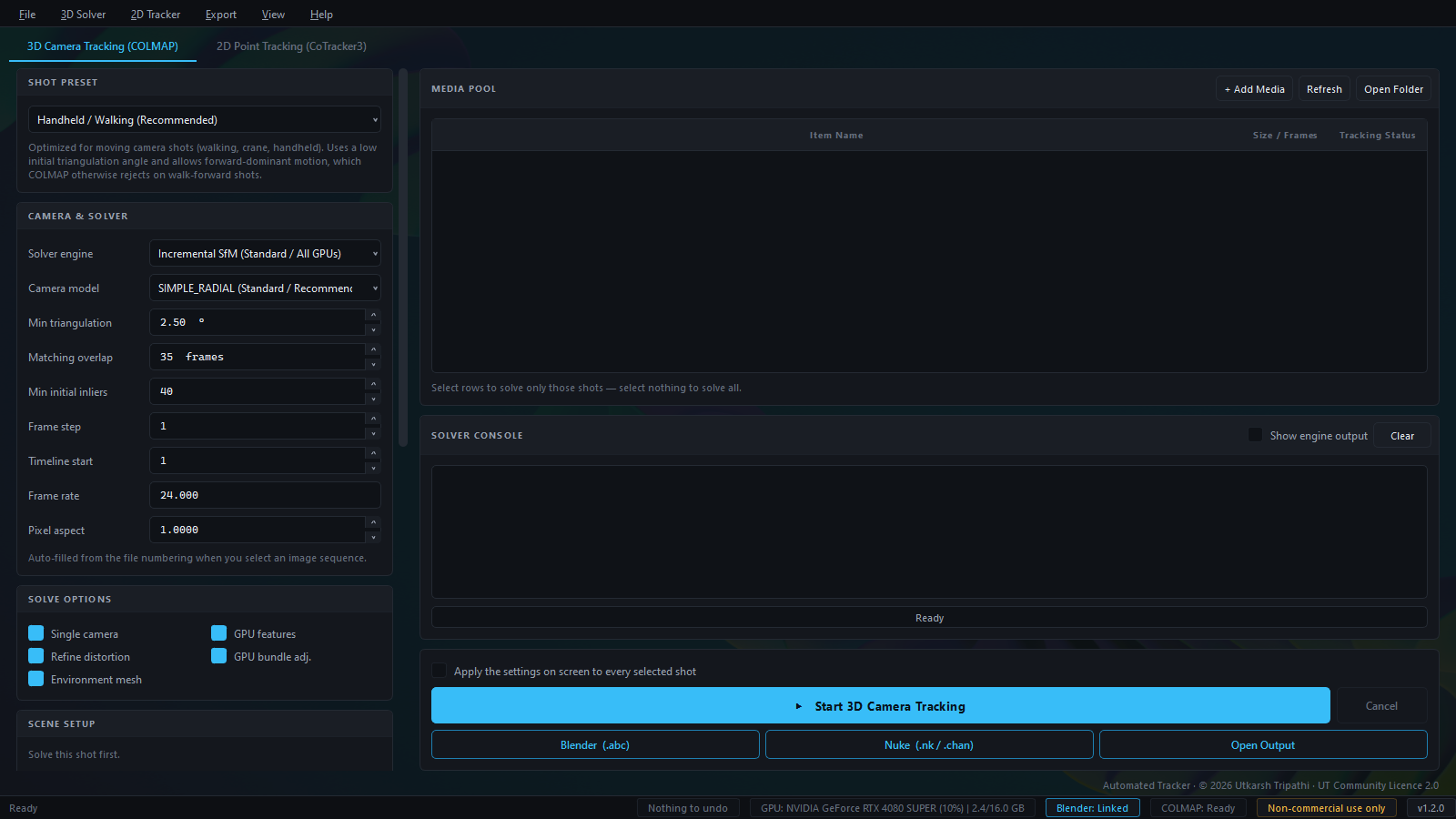Increase Frame step with up arrow

coord(373,419)
